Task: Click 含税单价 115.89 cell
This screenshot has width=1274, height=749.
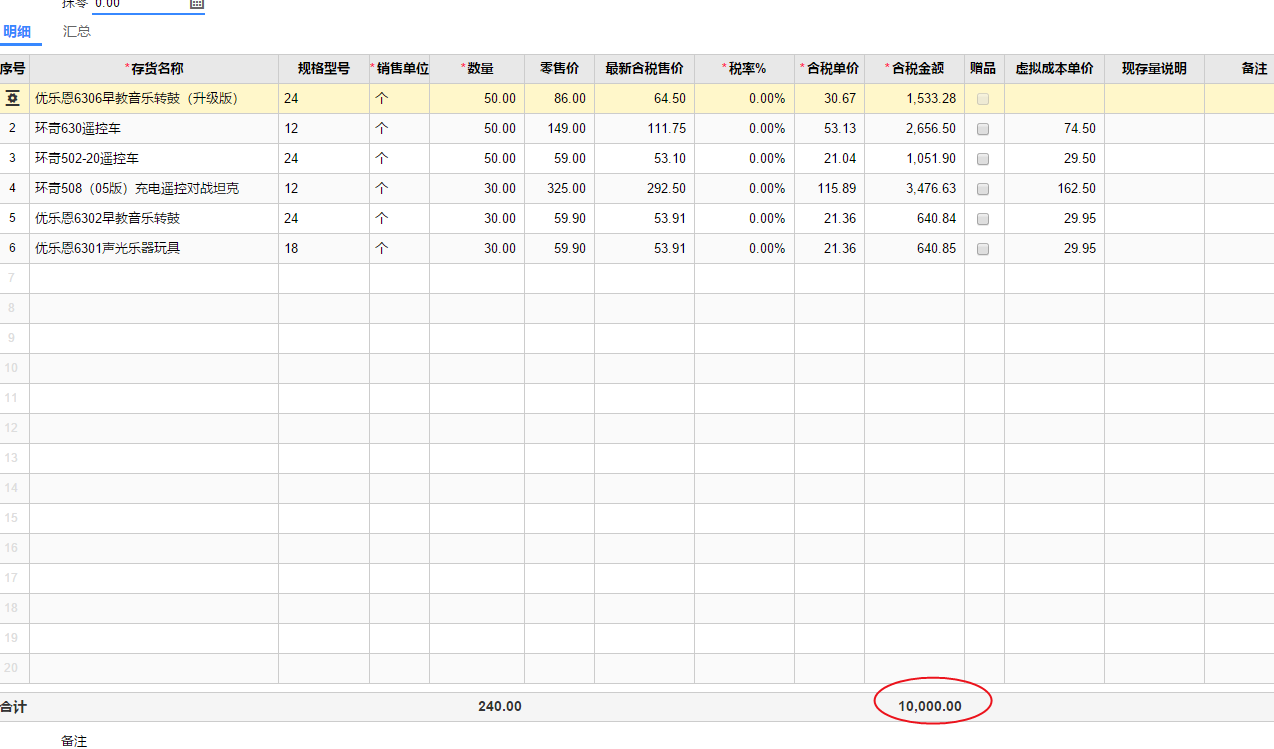Action: (x=829, y=189)
